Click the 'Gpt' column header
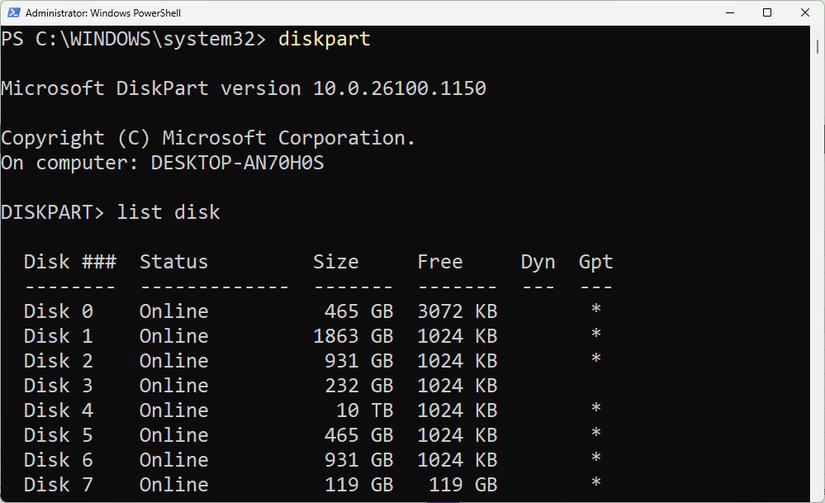Image resolution: width=825 pixels, height=503 pixels. (x=595, y=262)
